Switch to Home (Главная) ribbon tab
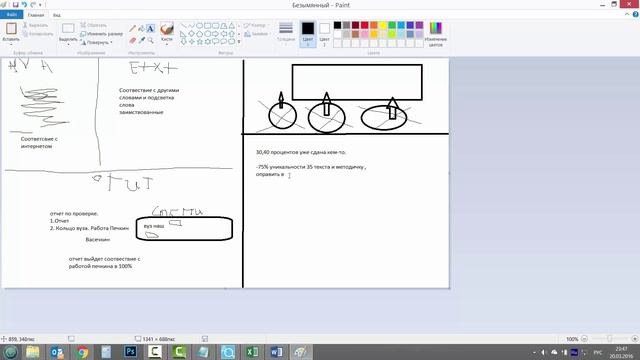 point(36,15)
